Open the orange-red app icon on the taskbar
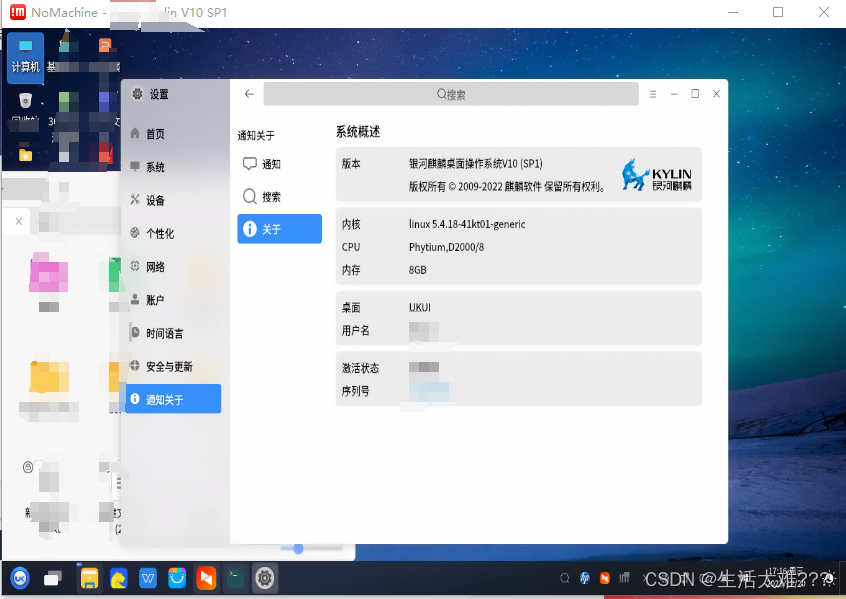Viewport: 846px width, 599px height. click(206, 578)
